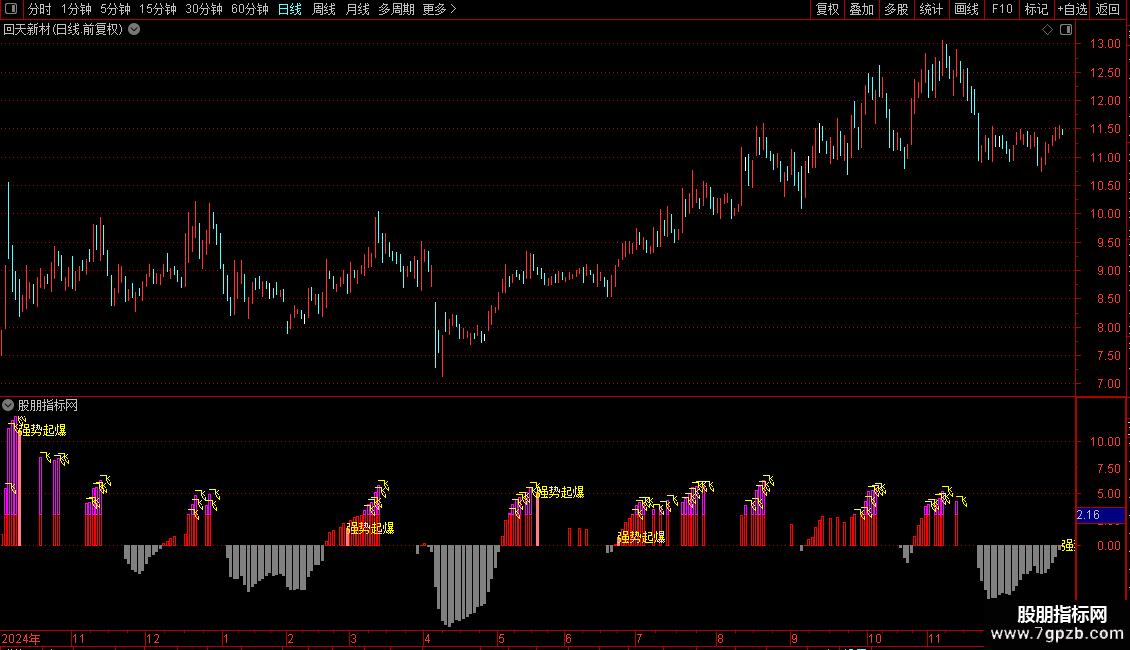Expand 更多 periods list

(x=440, y=9)
